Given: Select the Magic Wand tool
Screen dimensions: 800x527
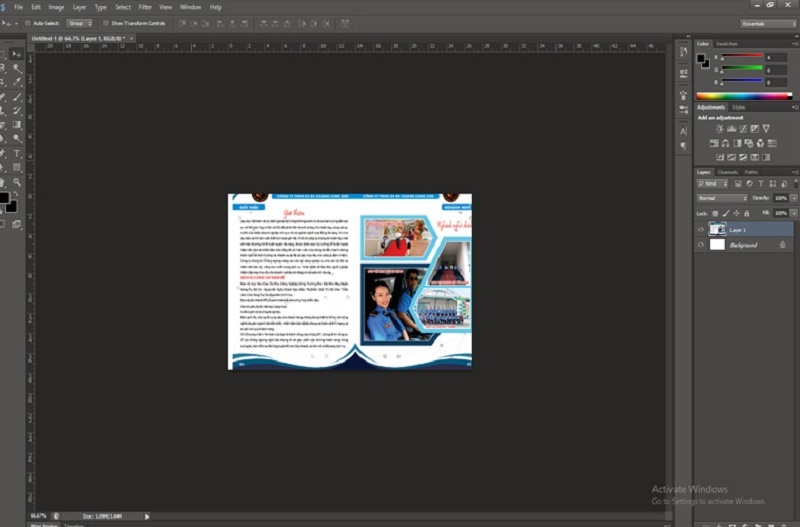Looking at the screenshot, I should click(17, 68).
